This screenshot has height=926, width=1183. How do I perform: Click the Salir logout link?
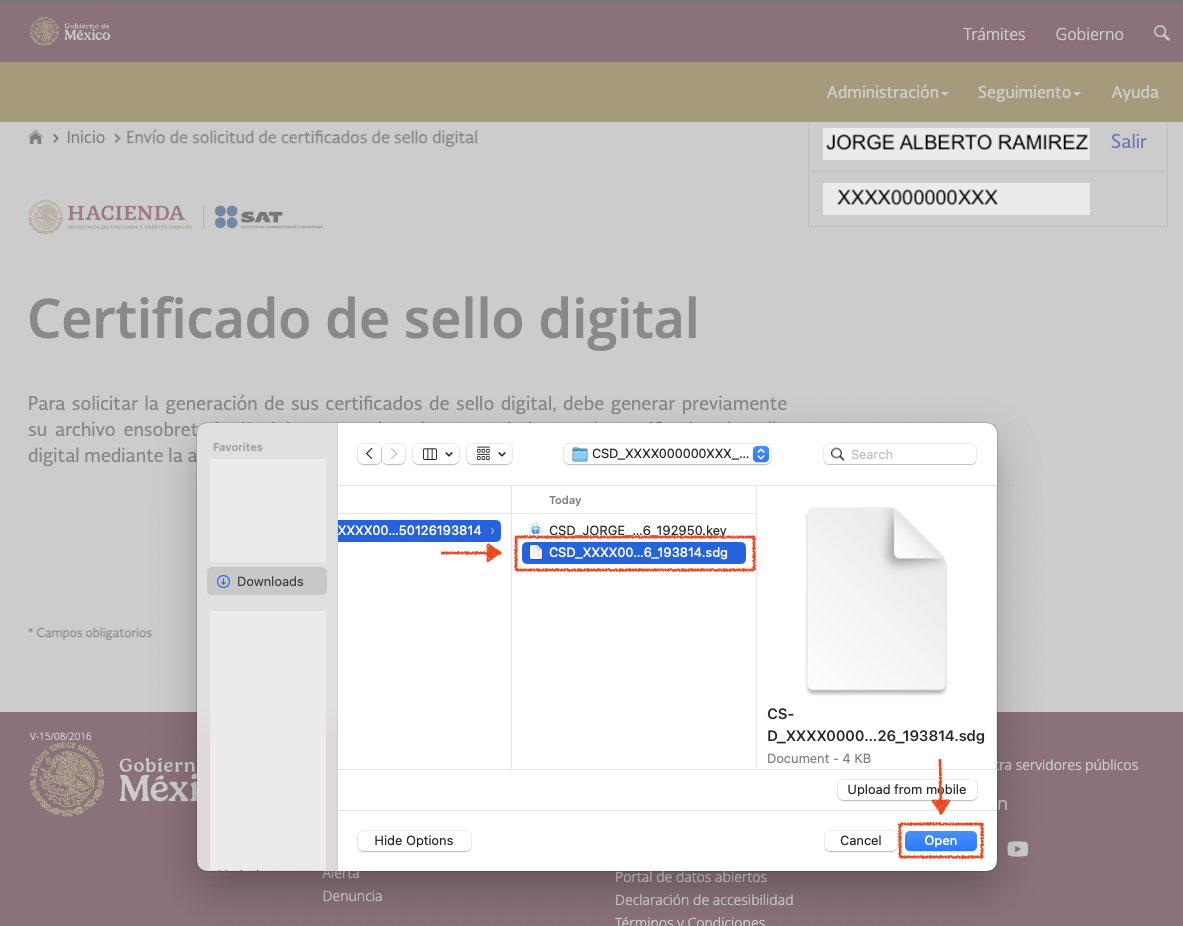[1128, 141]
